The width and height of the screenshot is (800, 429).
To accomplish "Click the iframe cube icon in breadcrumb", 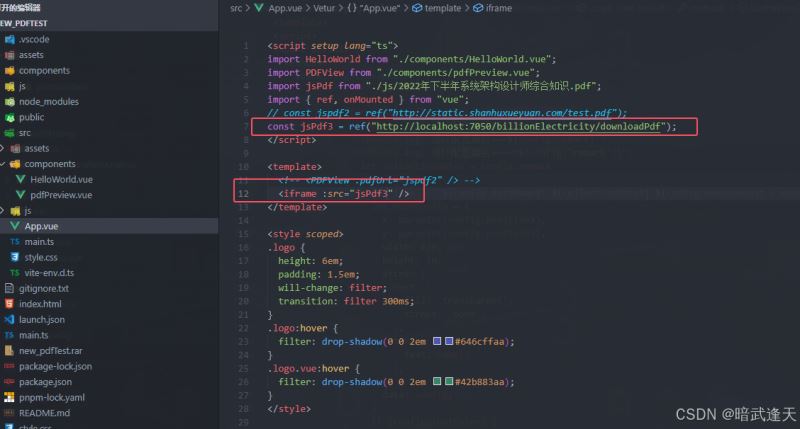I will 478,8.
